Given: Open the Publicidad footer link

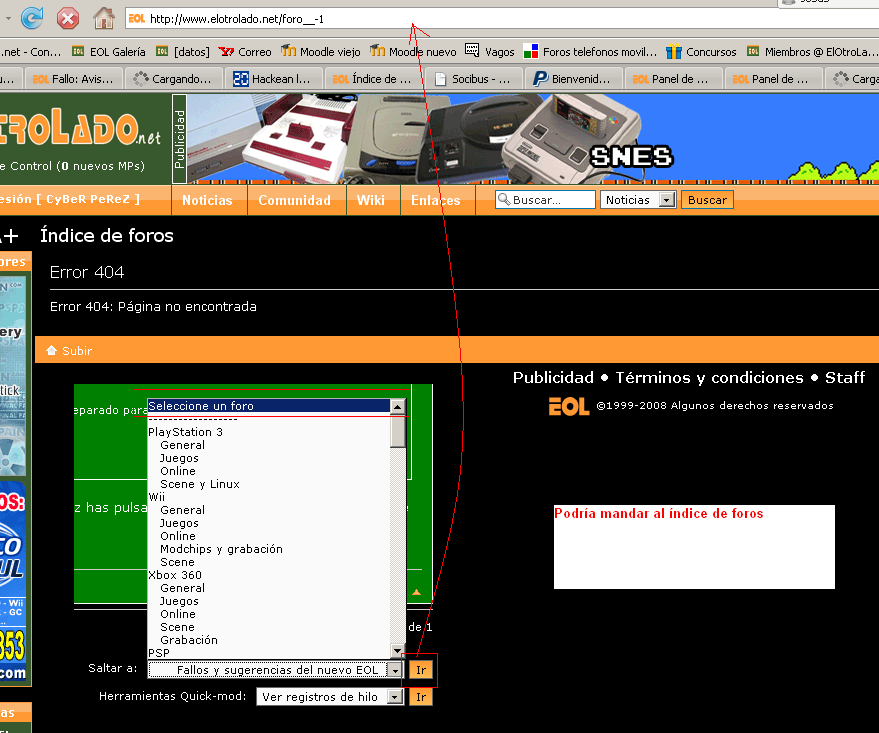Looking at the screenshot, I should [553, 378].
